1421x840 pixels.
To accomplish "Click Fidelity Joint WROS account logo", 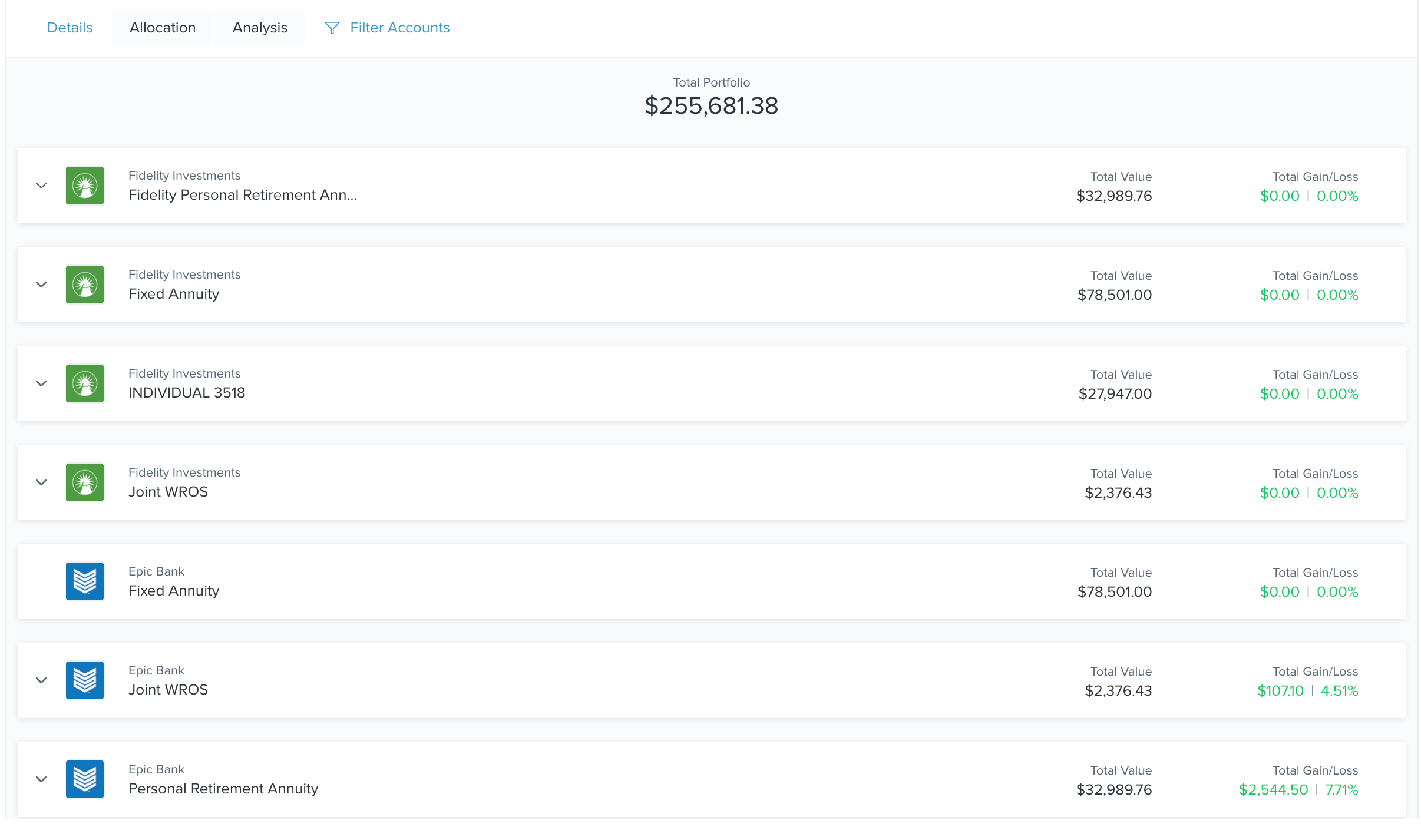I will click(85, 482).
